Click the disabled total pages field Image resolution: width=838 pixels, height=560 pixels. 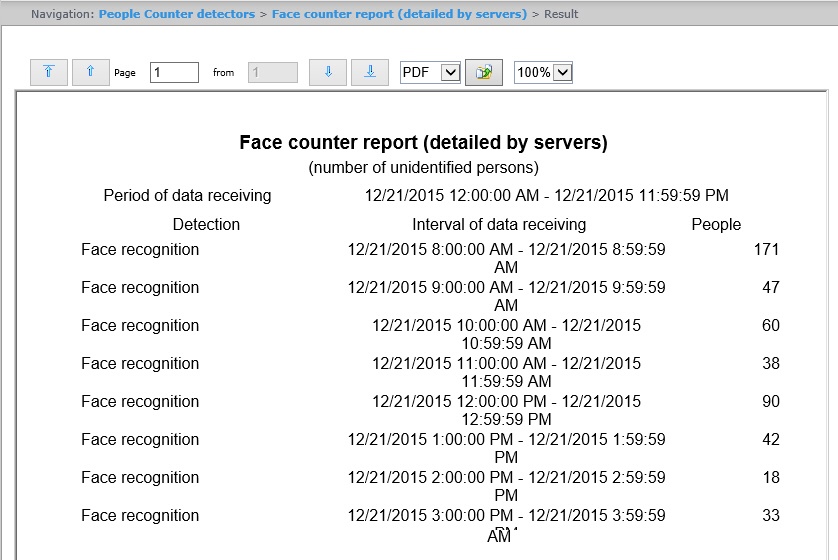(273, 72)
